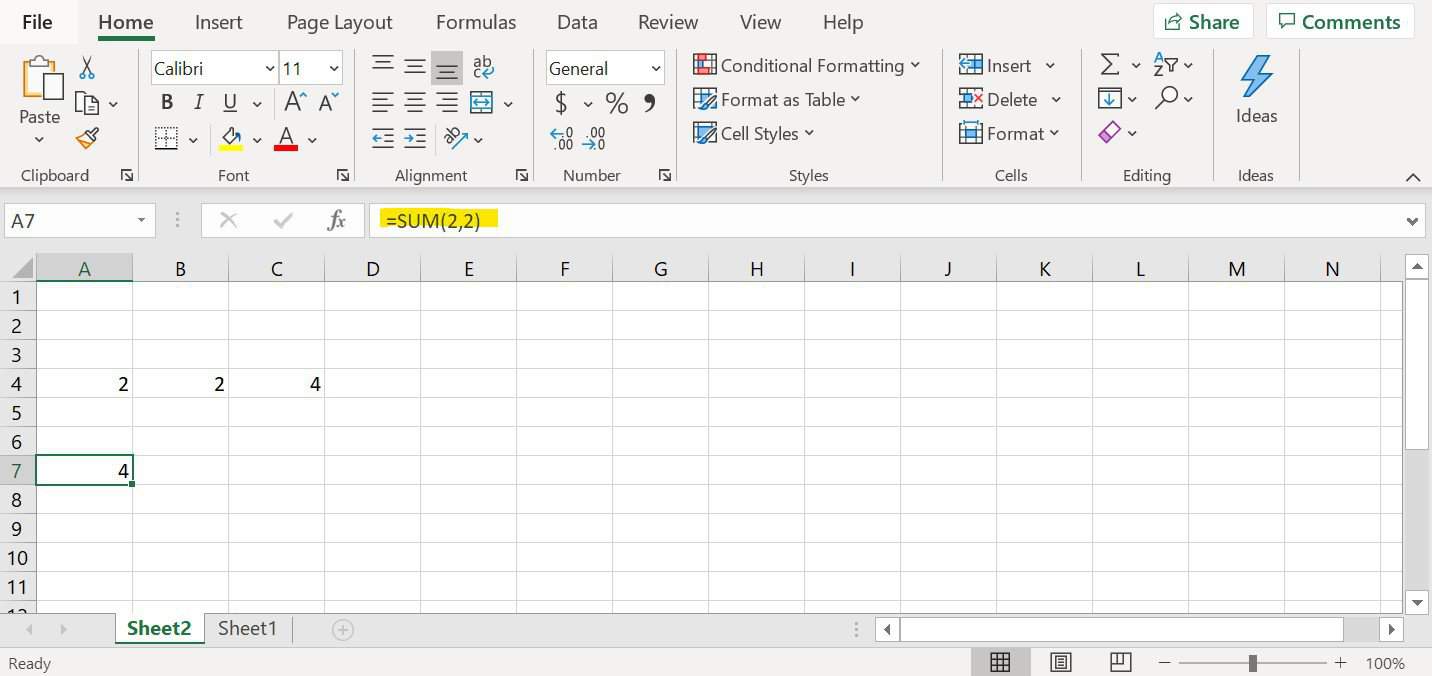Switch to the Sheet1 worksheet tab
Viewport: 1432px width, 676px height.
pos(247,628)
